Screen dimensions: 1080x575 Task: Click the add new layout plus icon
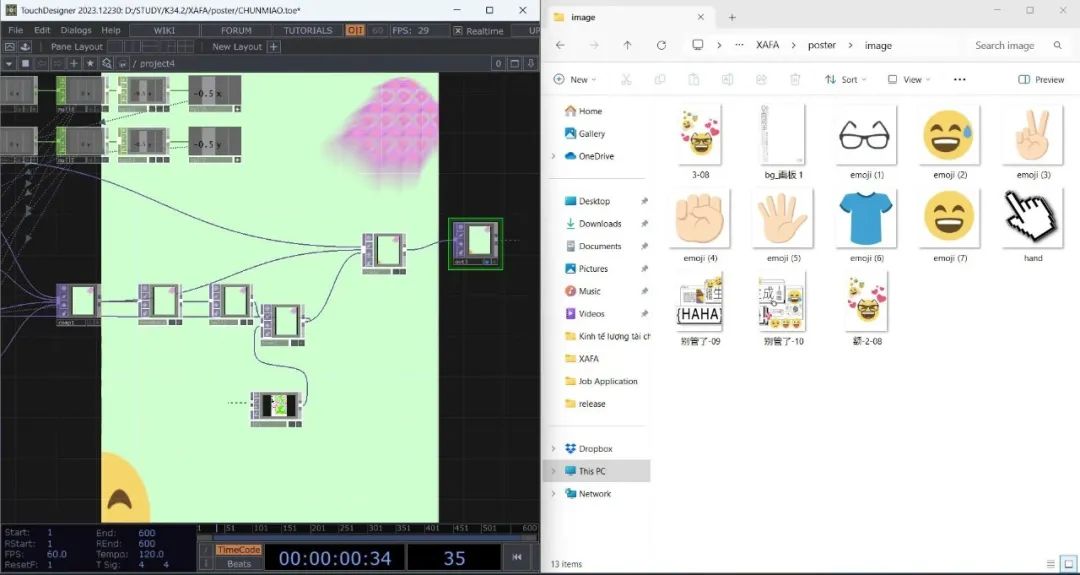click(274, 47)
